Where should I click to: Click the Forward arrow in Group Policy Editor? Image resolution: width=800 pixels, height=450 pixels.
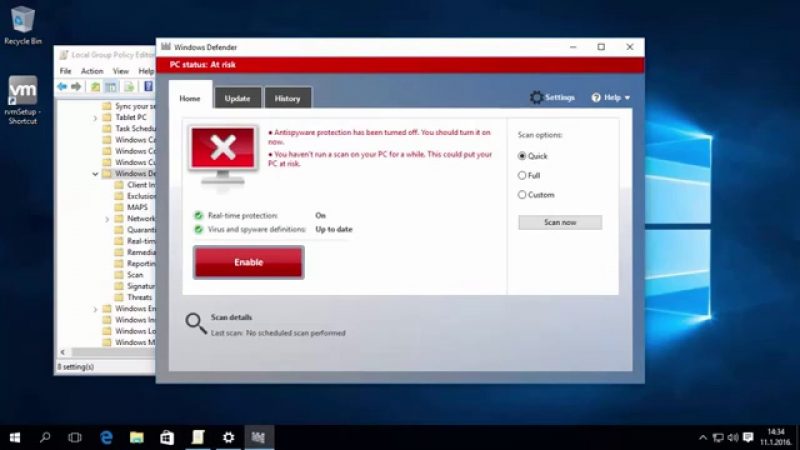76,87
